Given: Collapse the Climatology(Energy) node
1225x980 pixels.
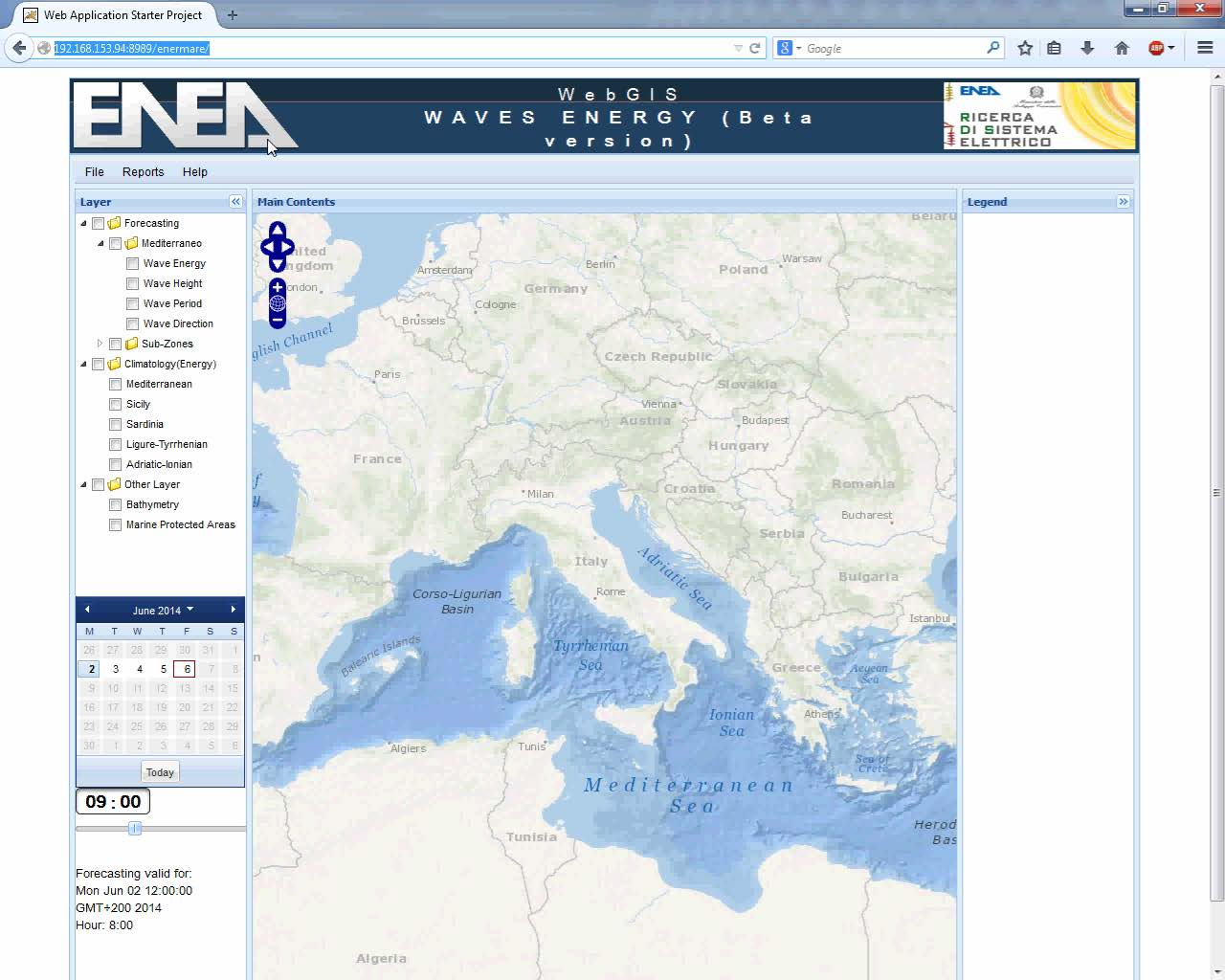Looking at the screenshot, I should click(x=83, y=364).
